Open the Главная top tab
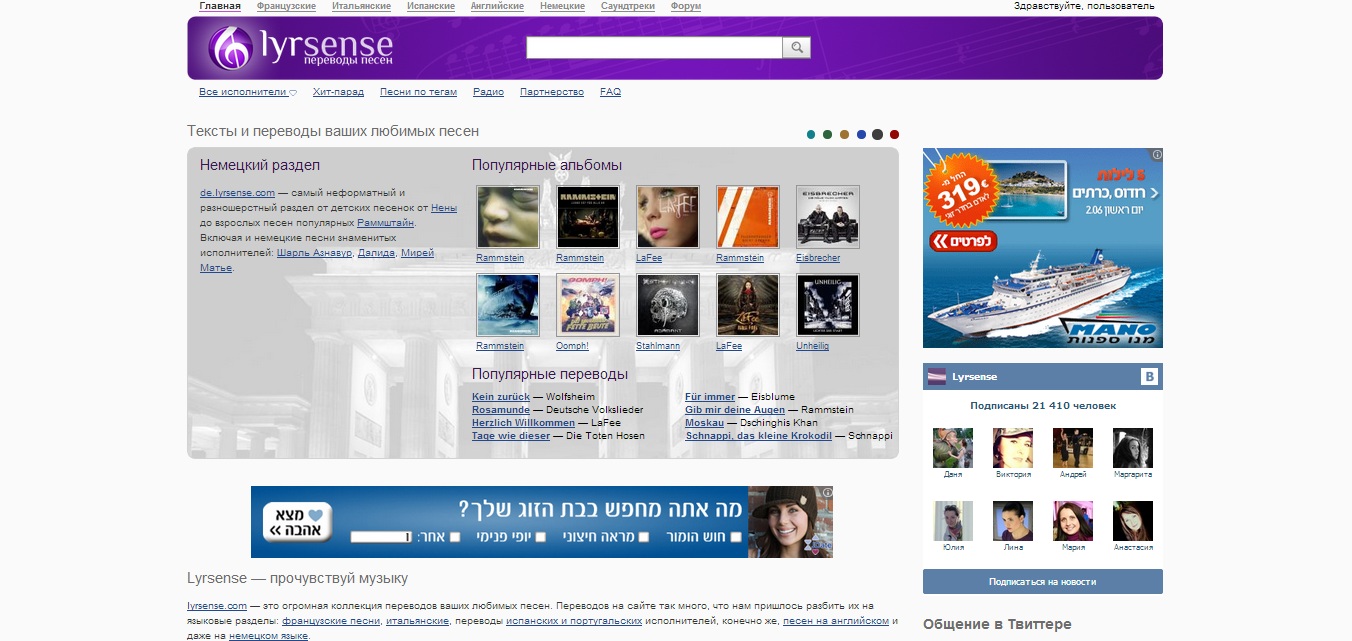This screenshot has height=641, width=1352. (x=220, y=6)
